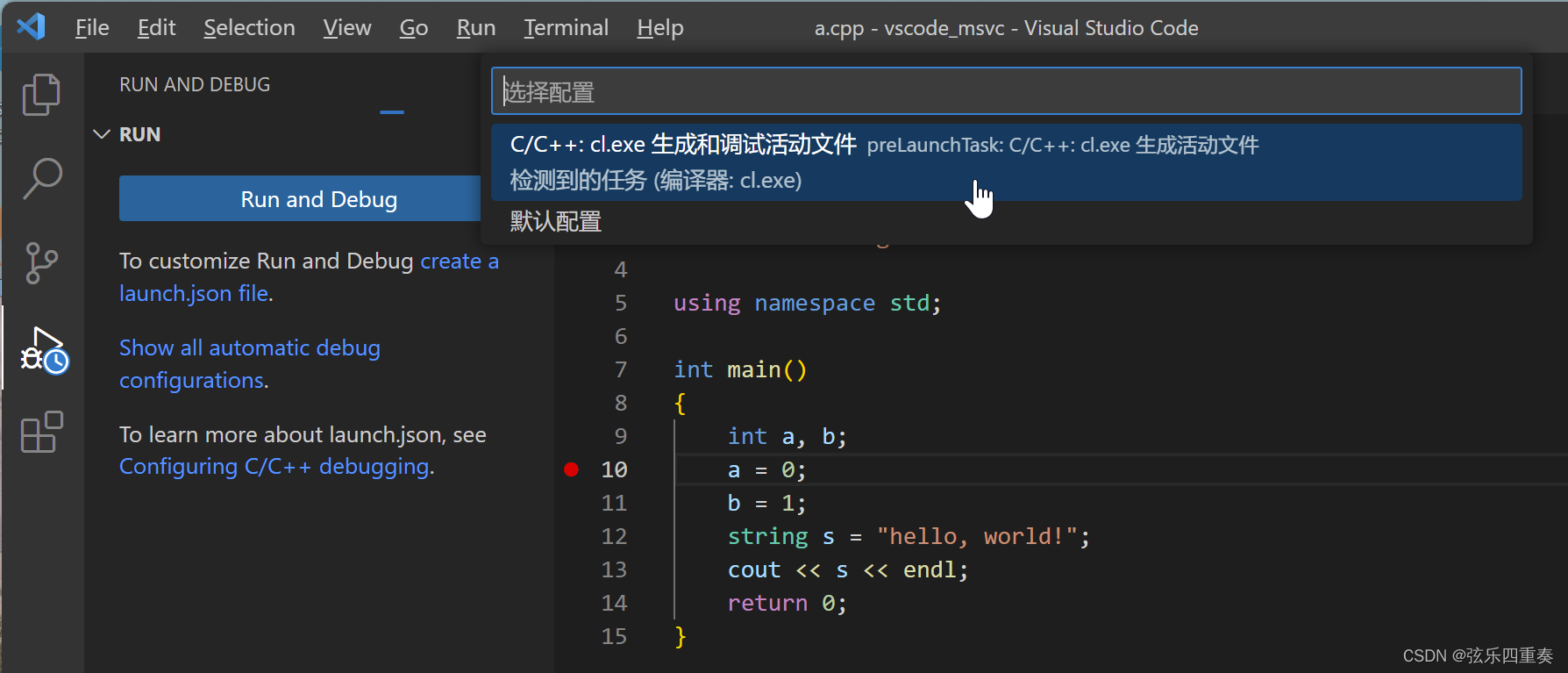Toggle the breakpoint dot at line 10
The image size is (1568, 673).
[x=571, y=469]
